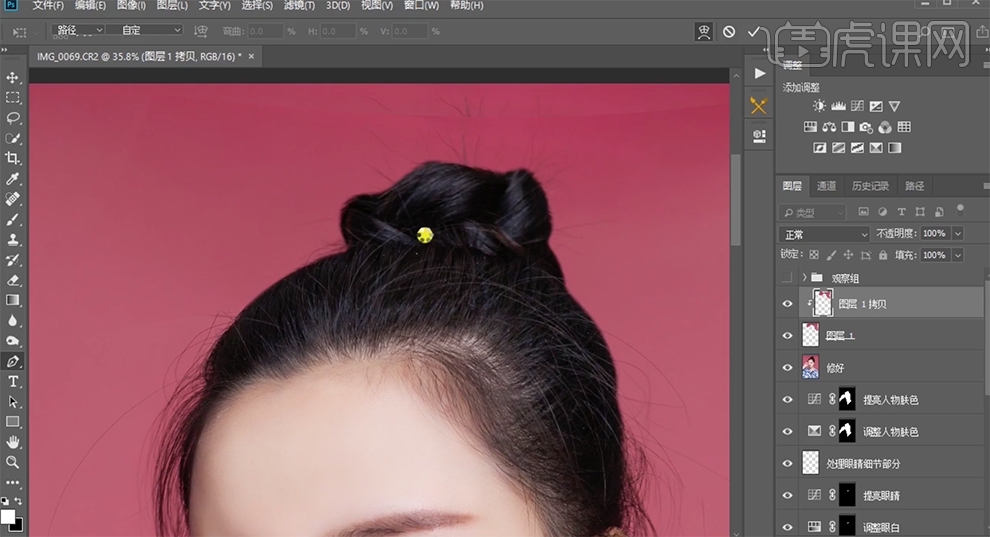Show the 观察组 group visibility
The image size is (990, 537).
click(x=787, y=278)
